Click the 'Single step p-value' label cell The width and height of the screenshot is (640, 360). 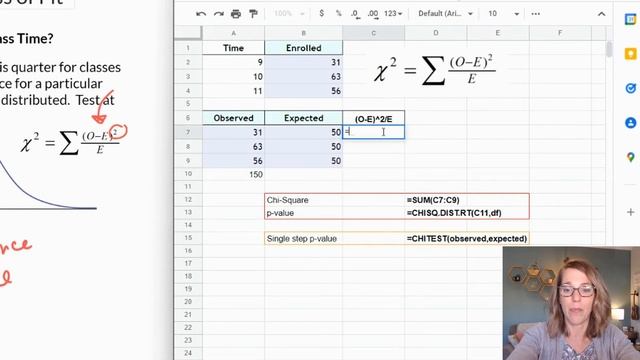tap(304, 238)
